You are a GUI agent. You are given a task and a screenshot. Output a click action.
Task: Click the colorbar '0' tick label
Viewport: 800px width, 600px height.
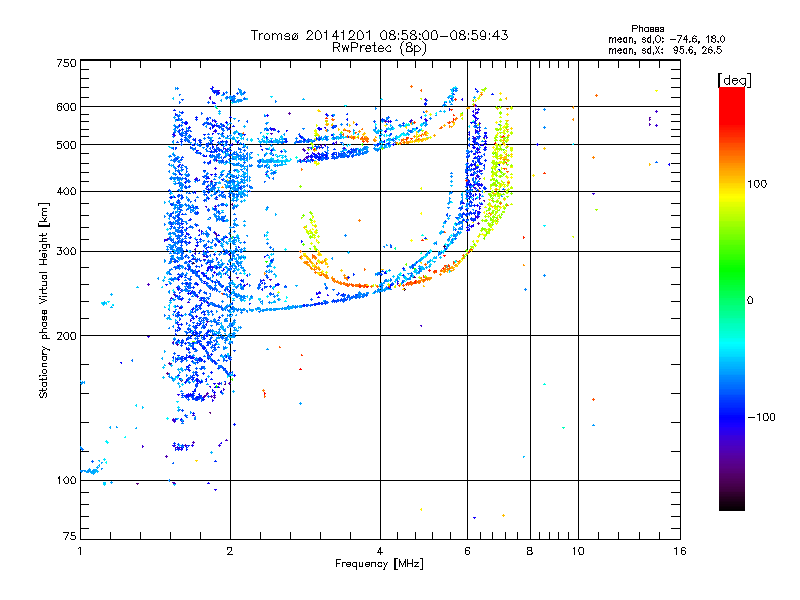(x=749, y=301)
